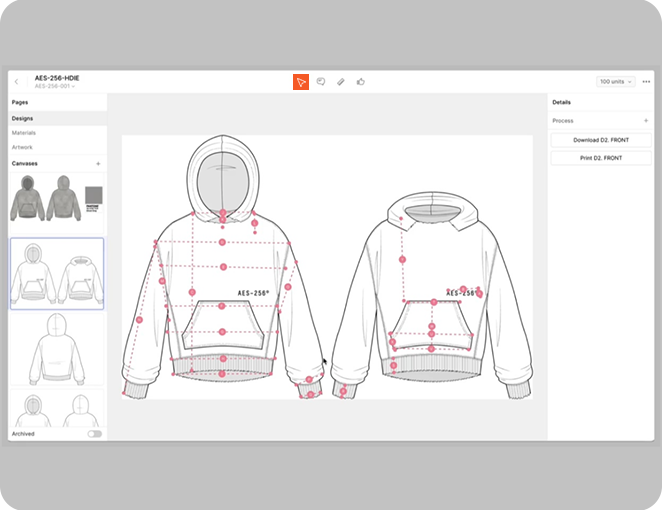Viewport: 662px width, 510px height.
Task: Open the comment bubble tool
Action: tap(321, 82)
